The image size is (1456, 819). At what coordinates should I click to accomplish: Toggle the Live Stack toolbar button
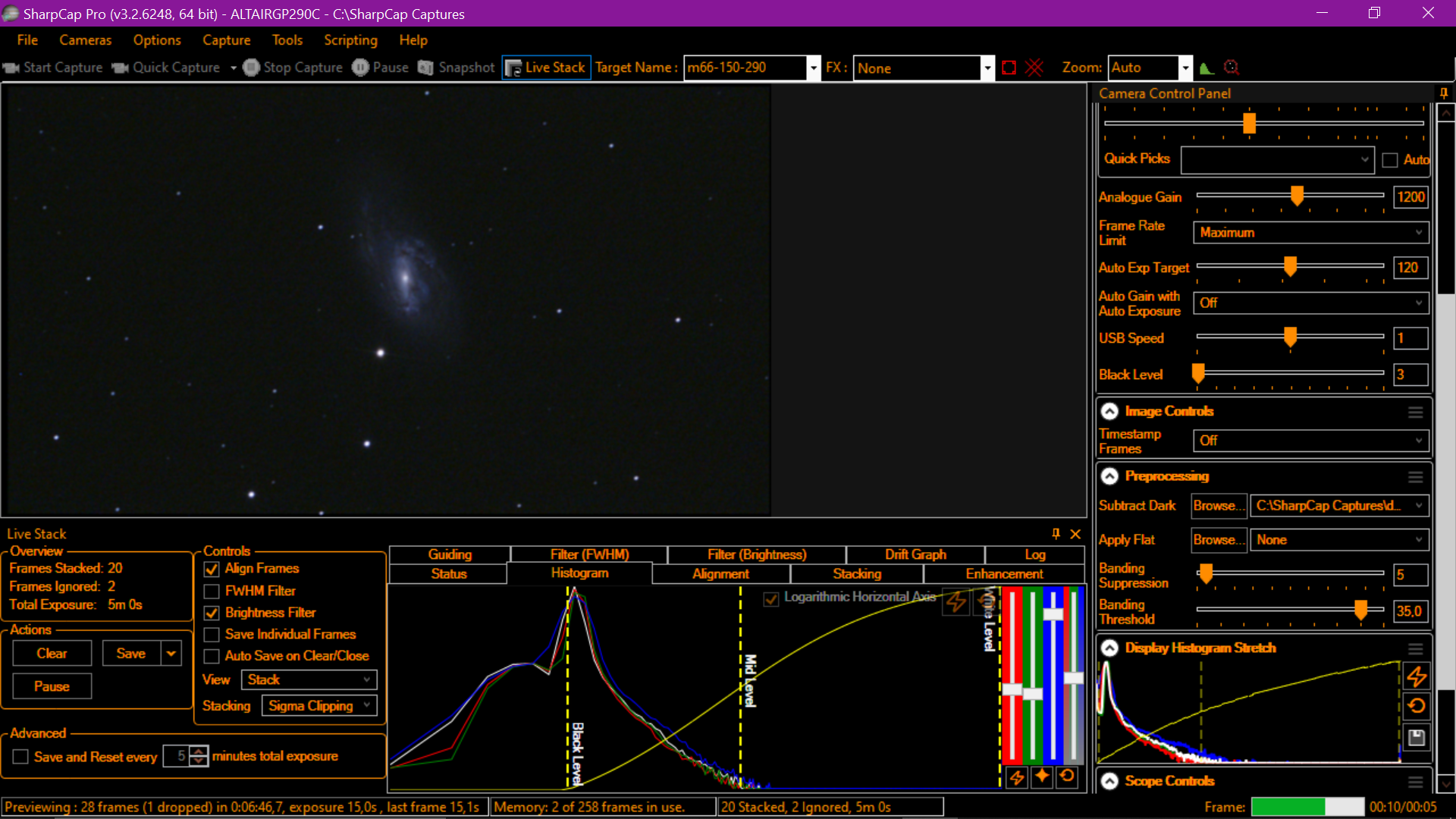(x=545, y=67)
